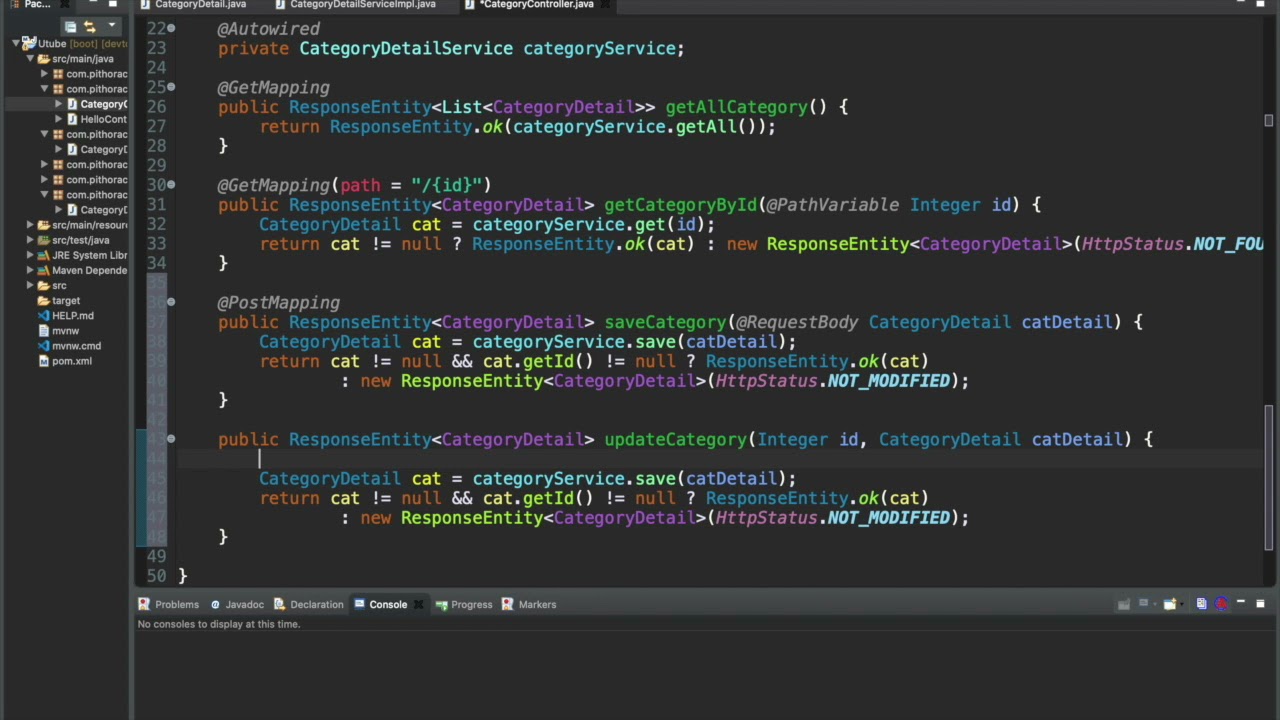Click red circular console icon

pos(1221,604)
